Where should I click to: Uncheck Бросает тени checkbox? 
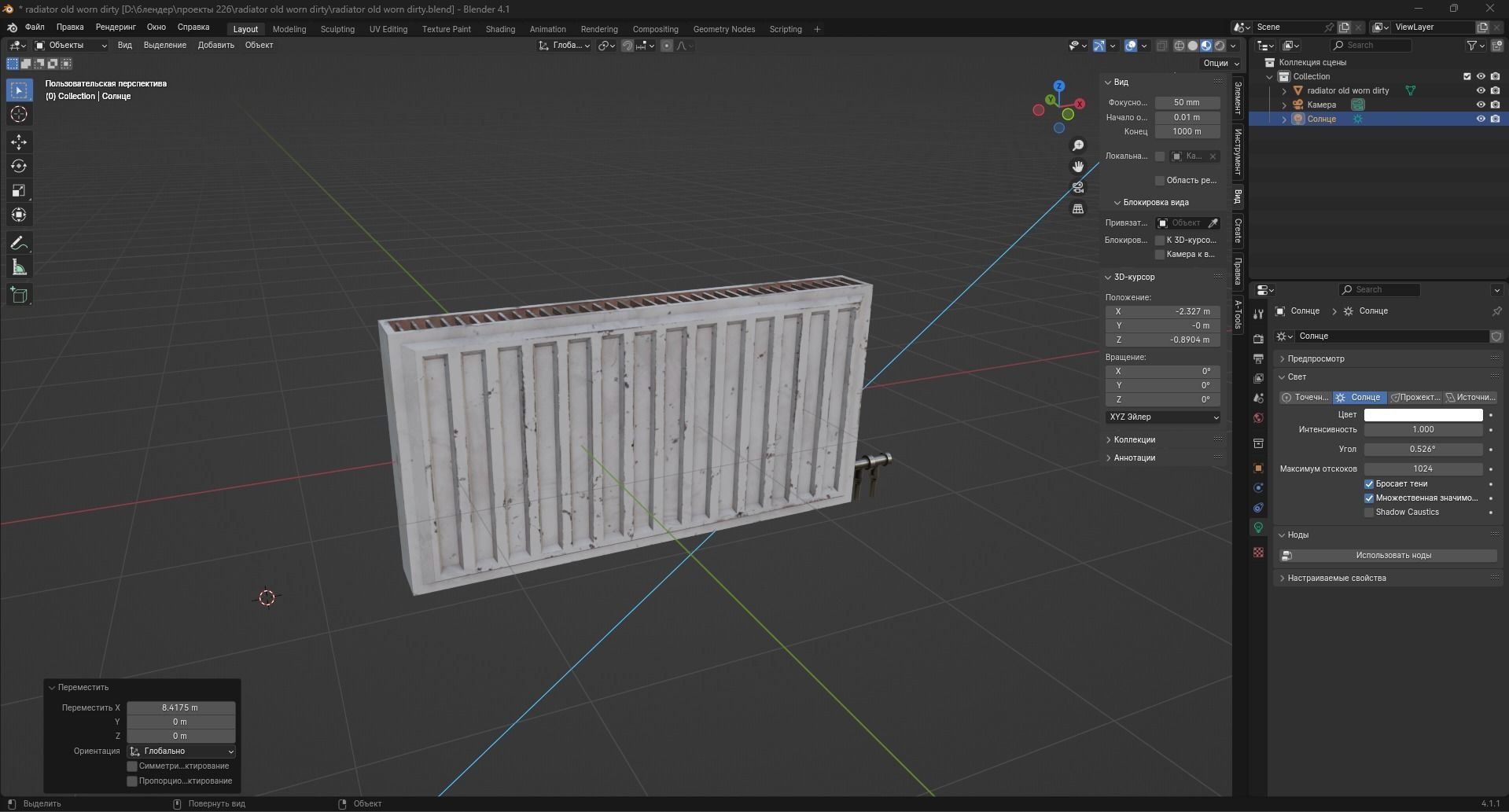pyautogui.click(x=1369, y=484)
